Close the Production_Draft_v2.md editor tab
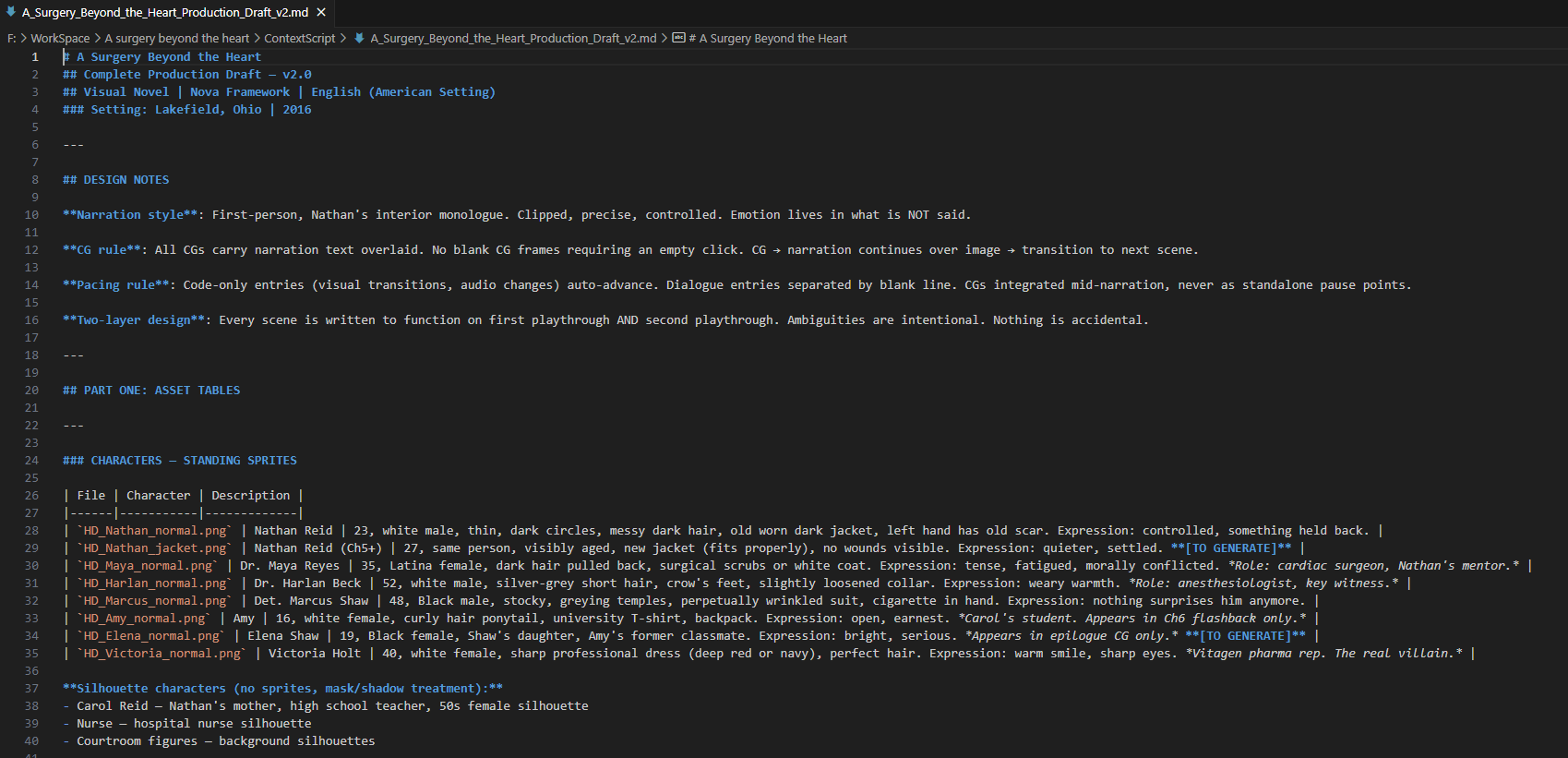Screen dimensions: 1568x758 point(321,12)
